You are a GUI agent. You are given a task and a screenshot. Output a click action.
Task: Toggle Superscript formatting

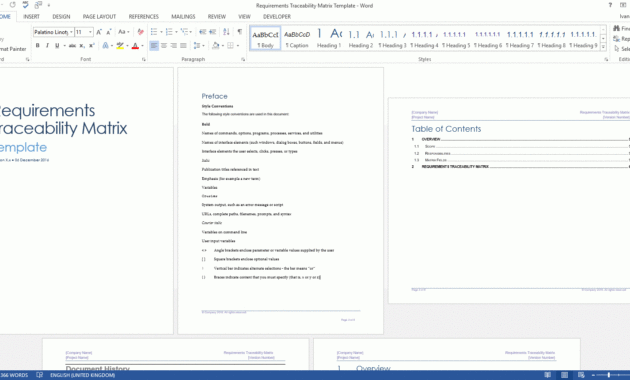[92, 45]
